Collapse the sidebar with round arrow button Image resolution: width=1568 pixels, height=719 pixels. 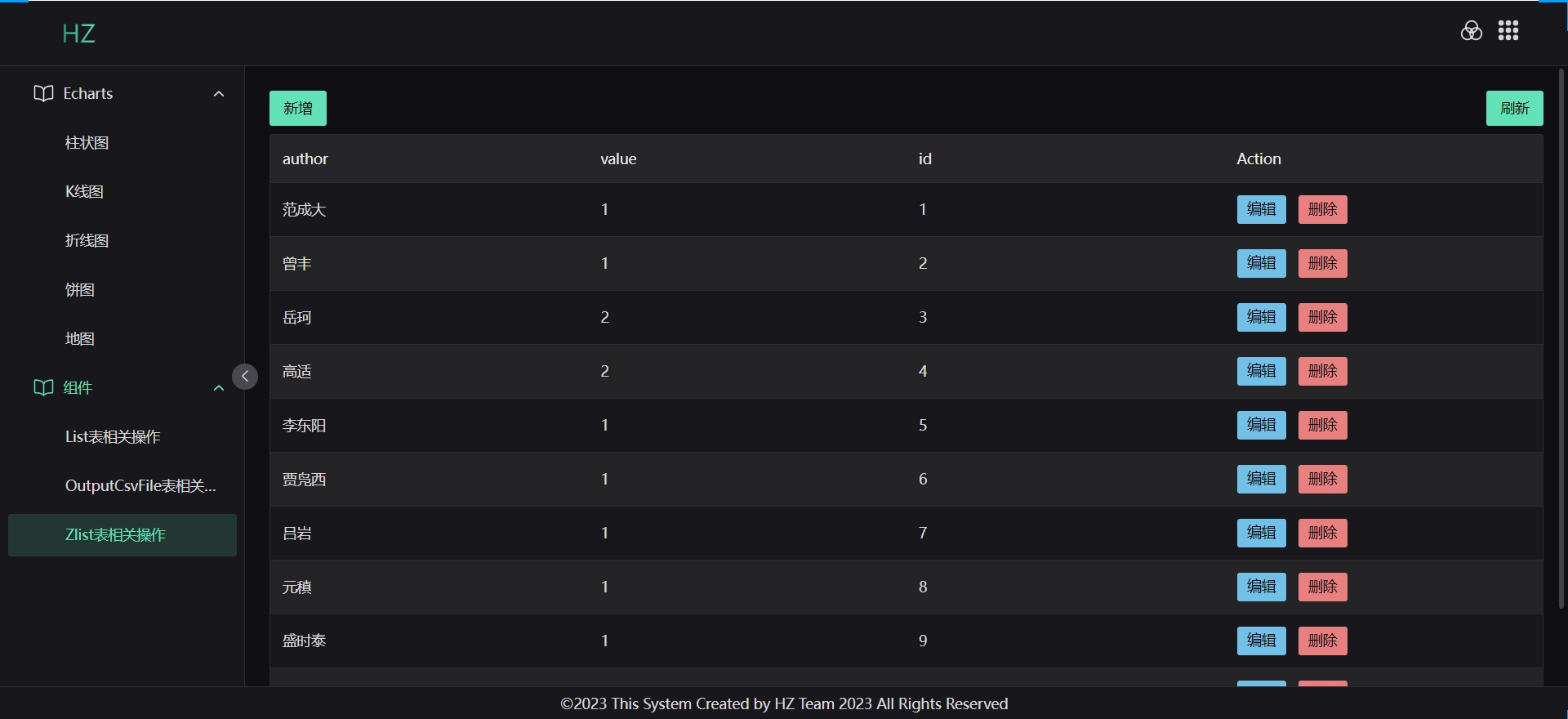click(245, 377)
